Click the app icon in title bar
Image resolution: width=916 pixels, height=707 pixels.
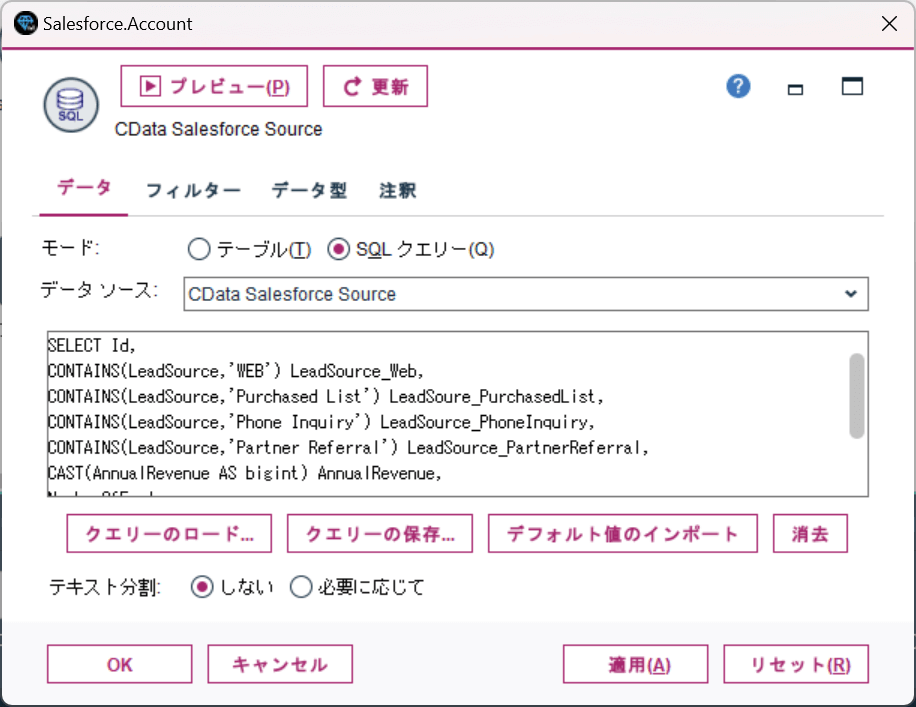tap(25, 23)
